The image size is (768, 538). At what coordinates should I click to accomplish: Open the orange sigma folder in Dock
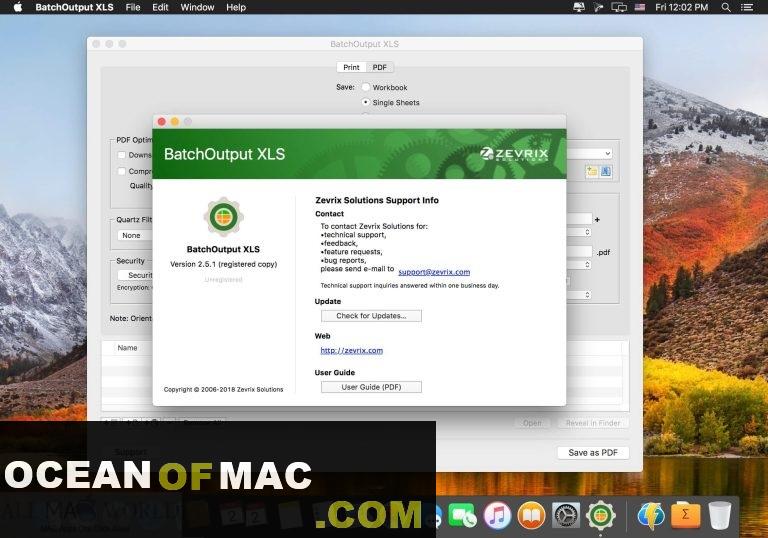[685, 515]
